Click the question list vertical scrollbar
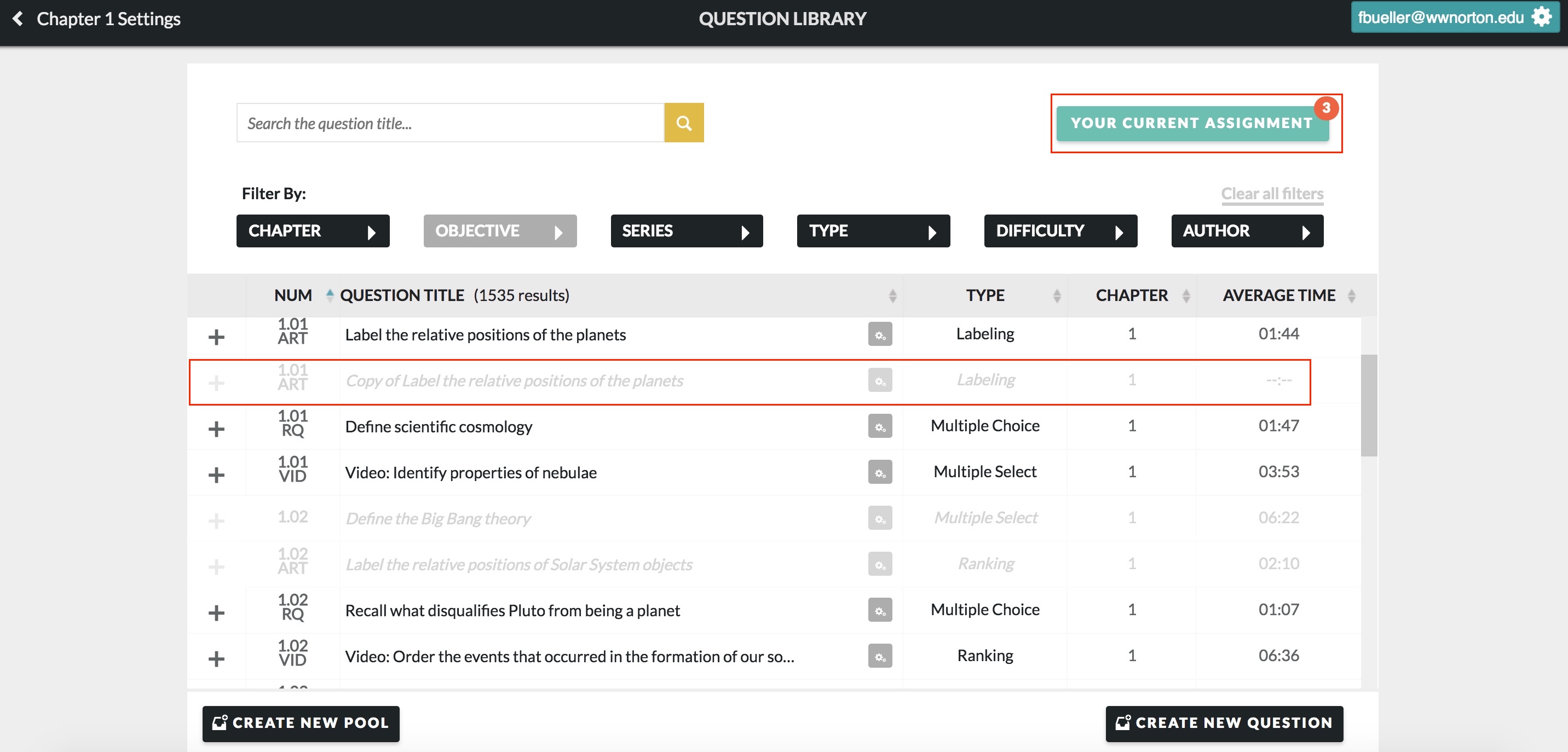1568x752 pixels. (1368, 404)
